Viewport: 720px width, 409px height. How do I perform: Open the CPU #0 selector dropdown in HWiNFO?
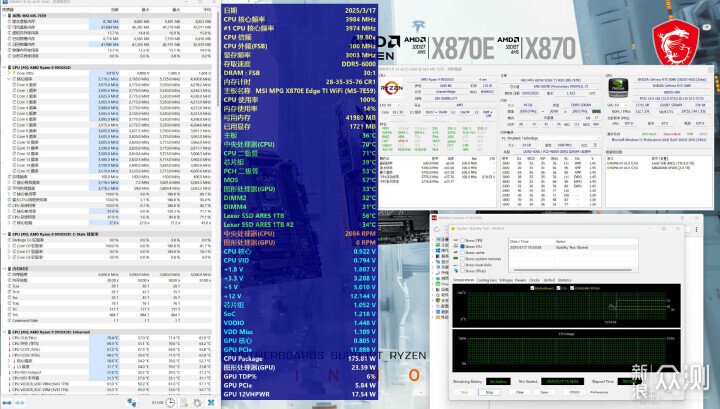[x=390, y=106]
